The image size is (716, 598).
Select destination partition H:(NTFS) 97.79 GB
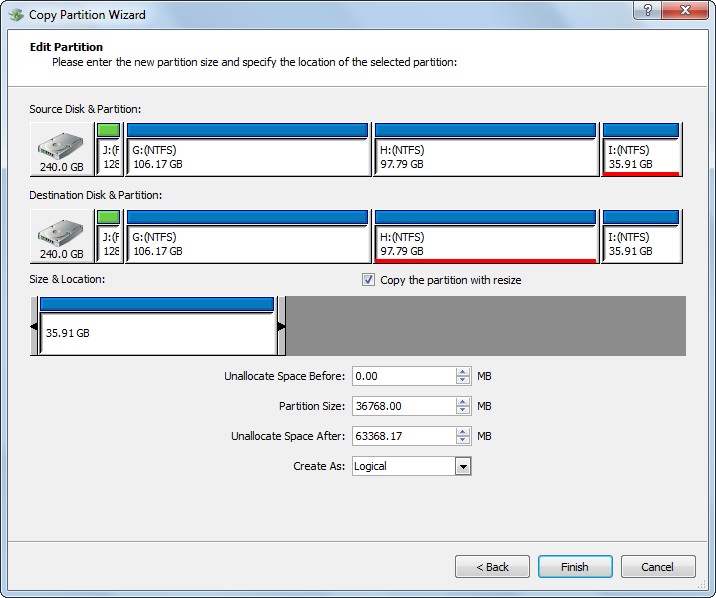[x=485, y=236]
